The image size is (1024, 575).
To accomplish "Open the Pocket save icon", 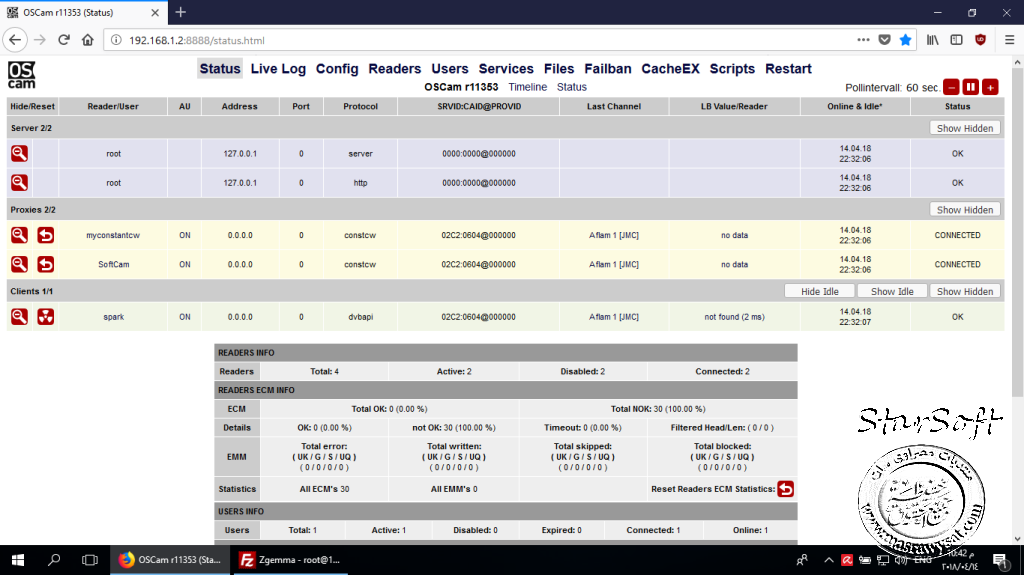I will (x=884, y=40).
